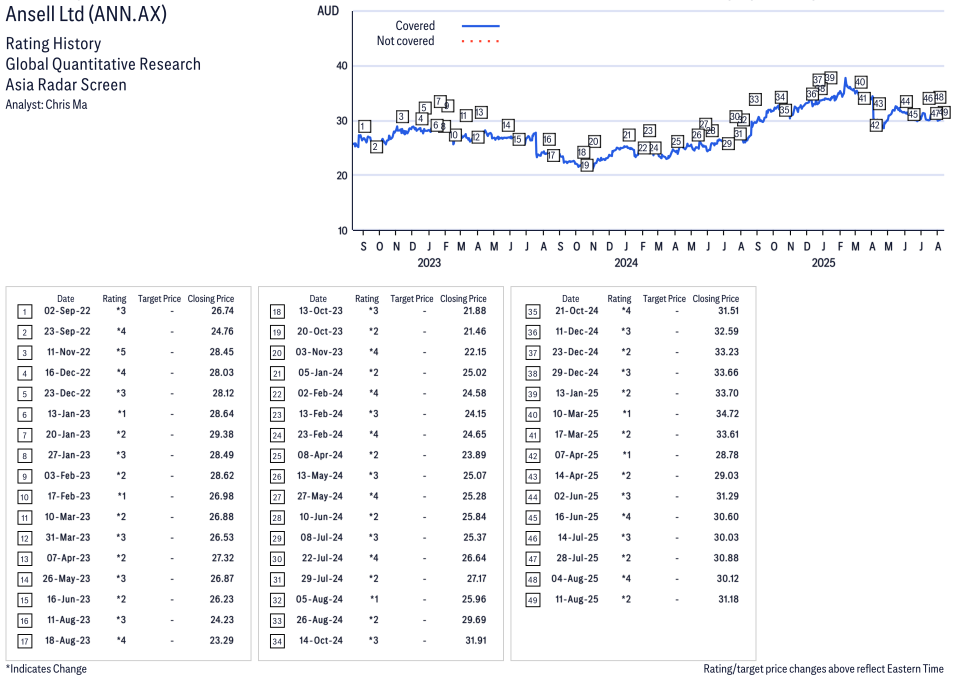Click the AUD axis currency label
This screenshot has height=675, width=955.
pos(328,11)
